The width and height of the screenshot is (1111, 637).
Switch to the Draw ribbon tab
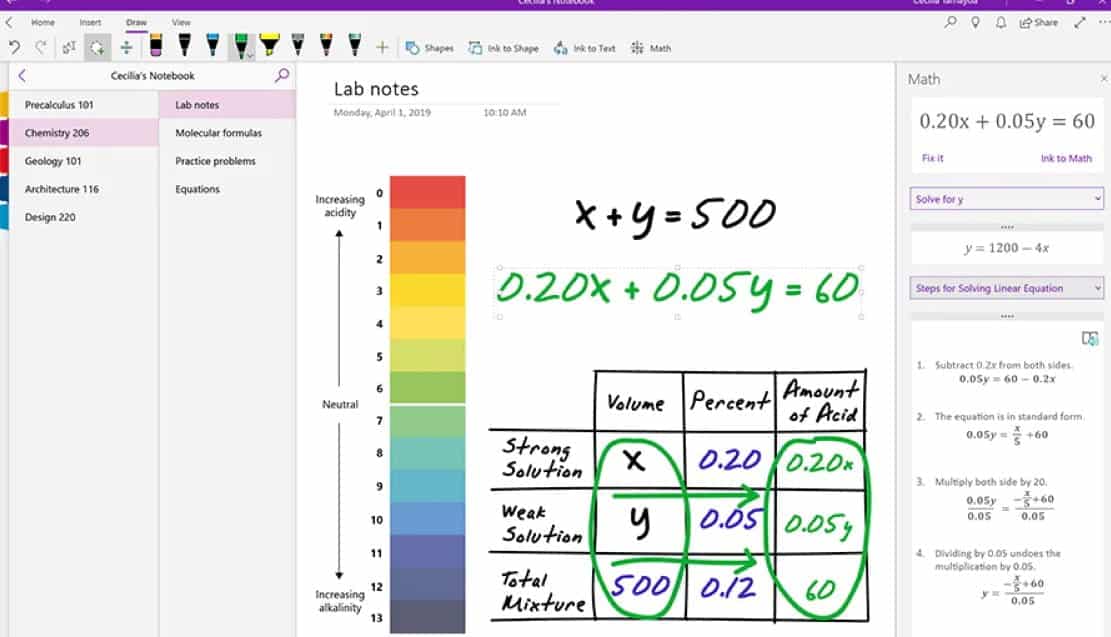point(136,21)
